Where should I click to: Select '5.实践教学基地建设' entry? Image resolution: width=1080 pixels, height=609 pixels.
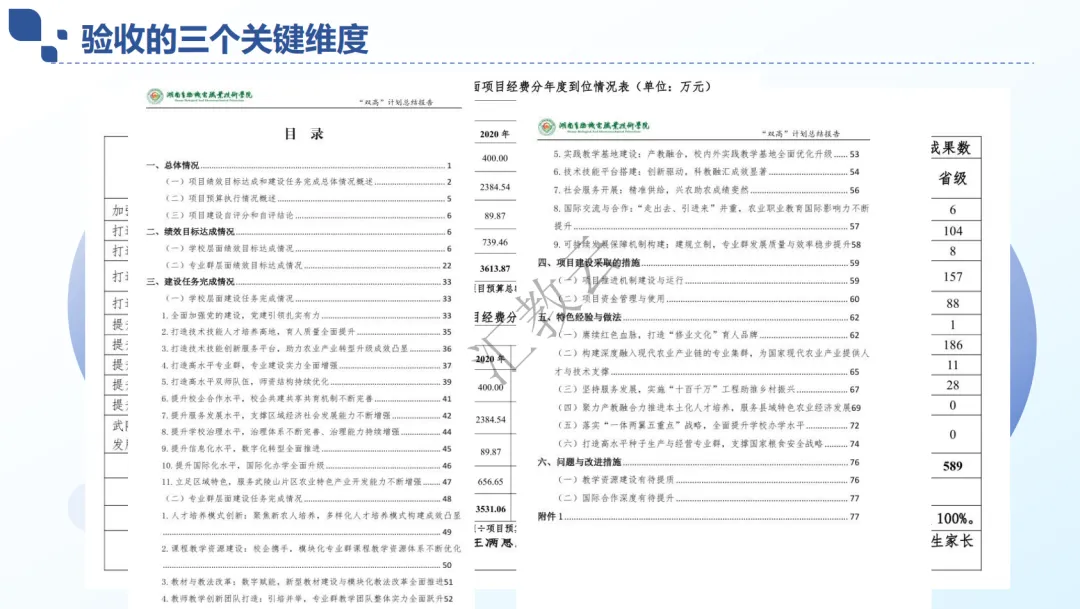pyautogui.click(x=706, y=154)
